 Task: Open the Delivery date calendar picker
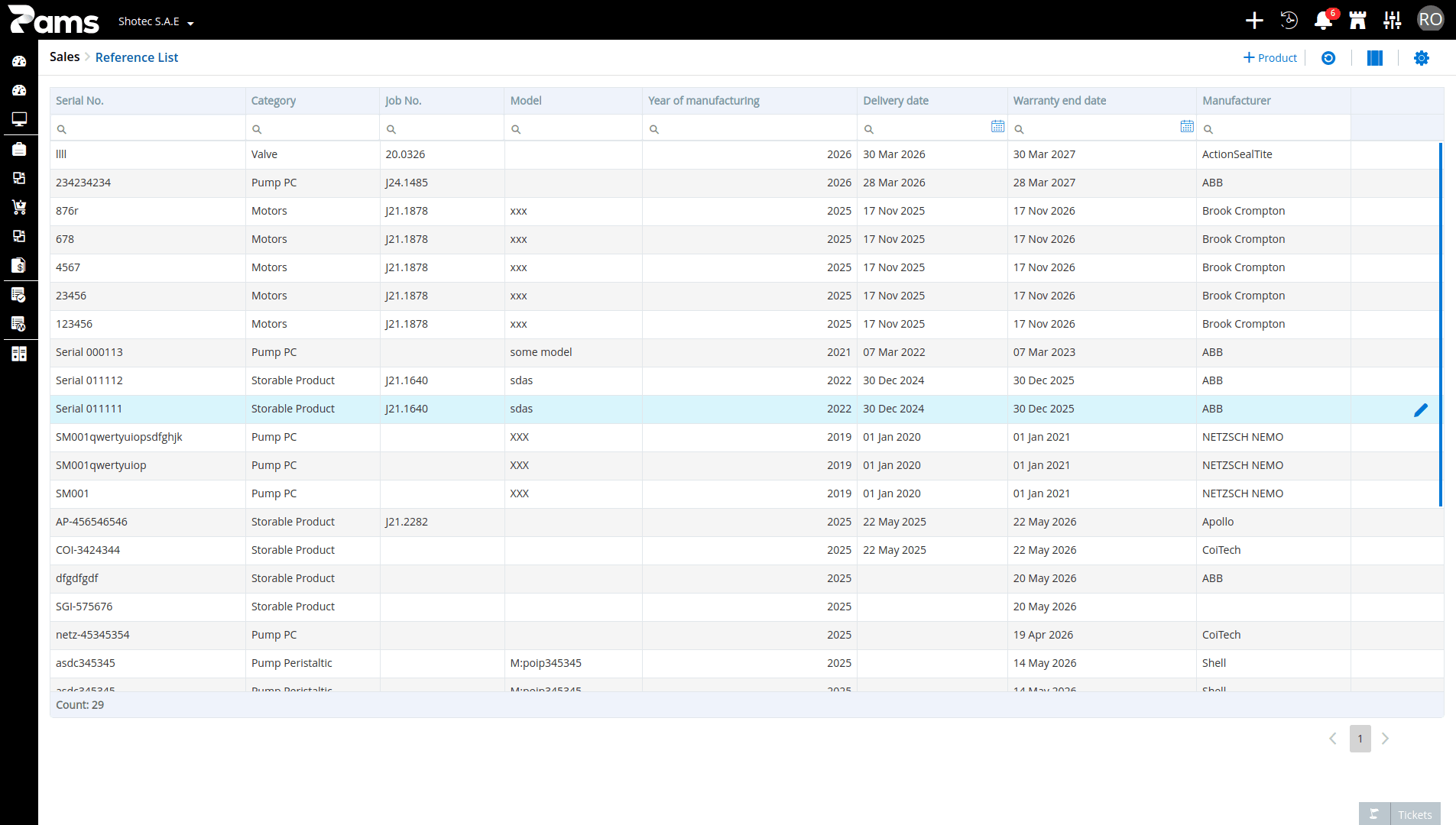[x=997, y=127]
